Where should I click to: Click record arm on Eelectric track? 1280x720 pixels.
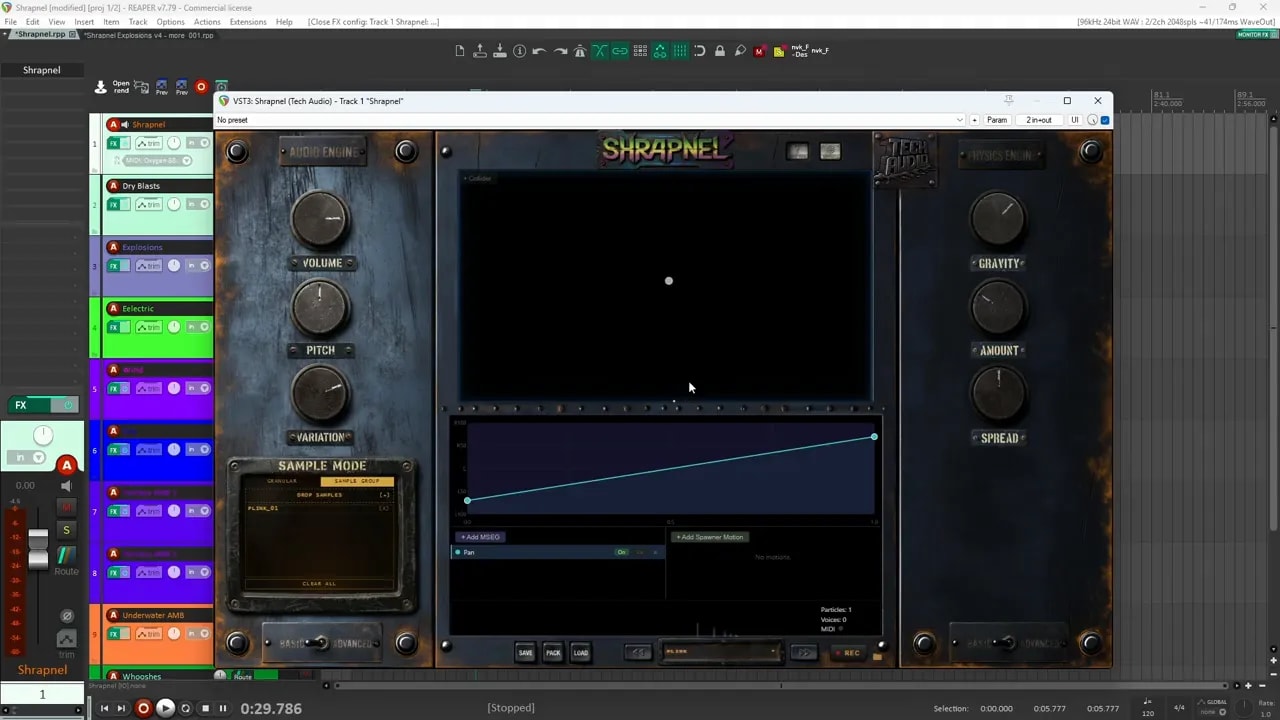point(113,309)
